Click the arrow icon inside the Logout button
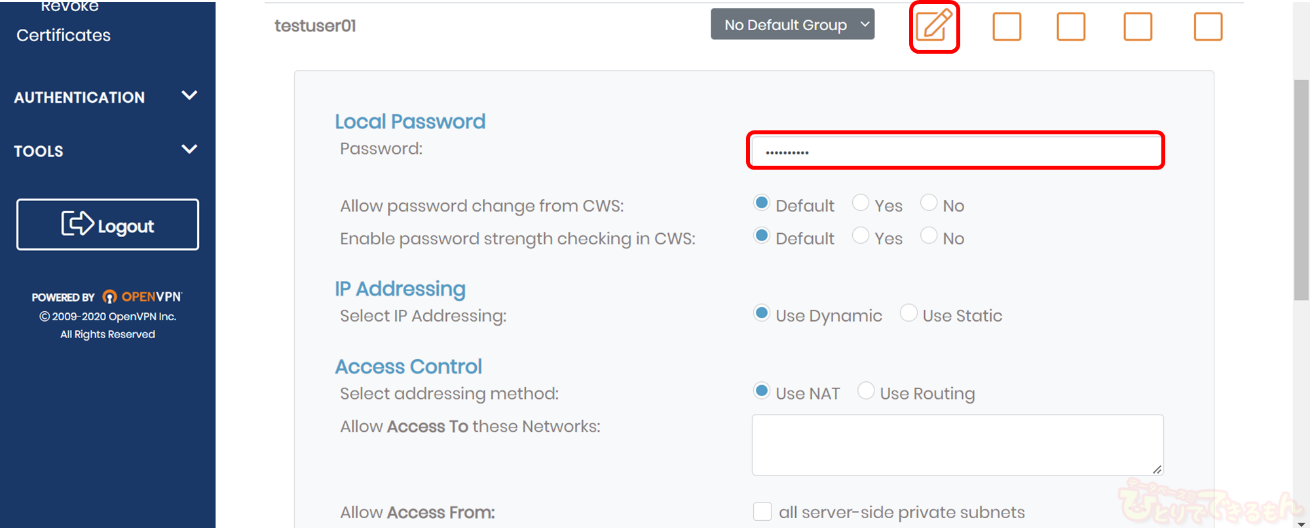The image size is (1310, 528). pyautogui.click(x=77, y=224)
